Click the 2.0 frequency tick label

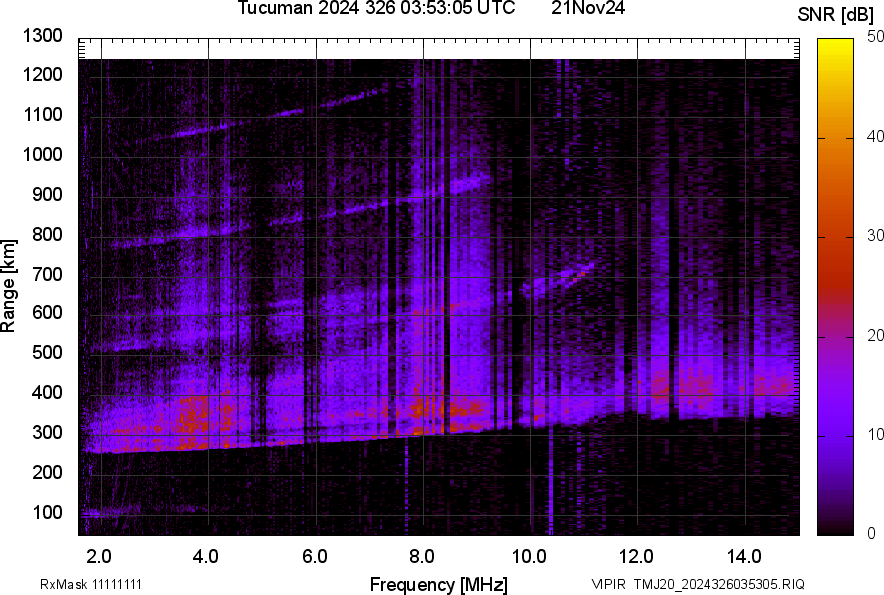99,556
